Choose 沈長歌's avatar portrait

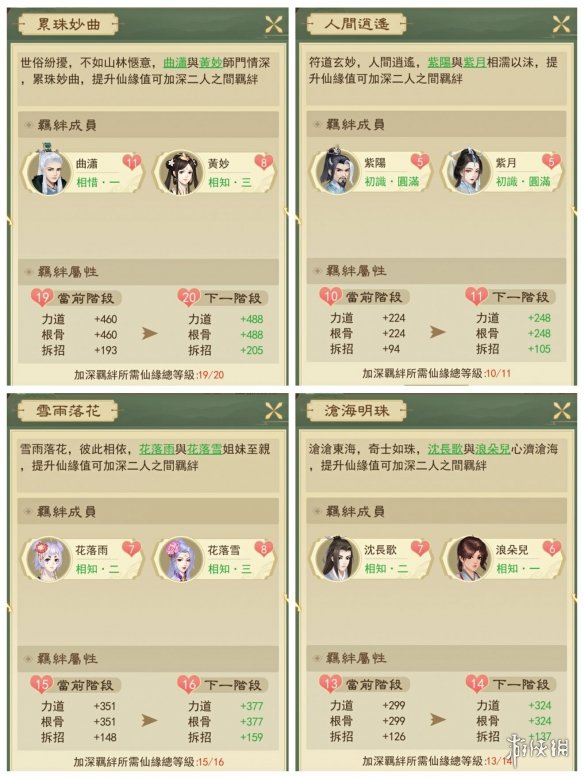pos(336,558)
